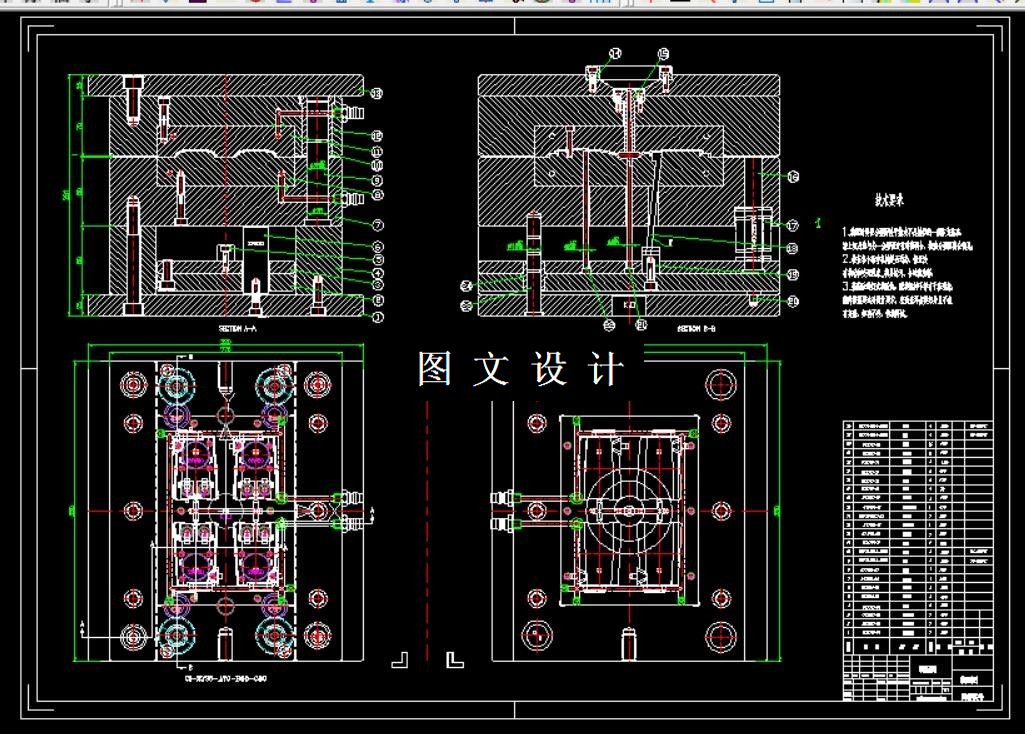Select part balloon number 20

click(792, 301)
